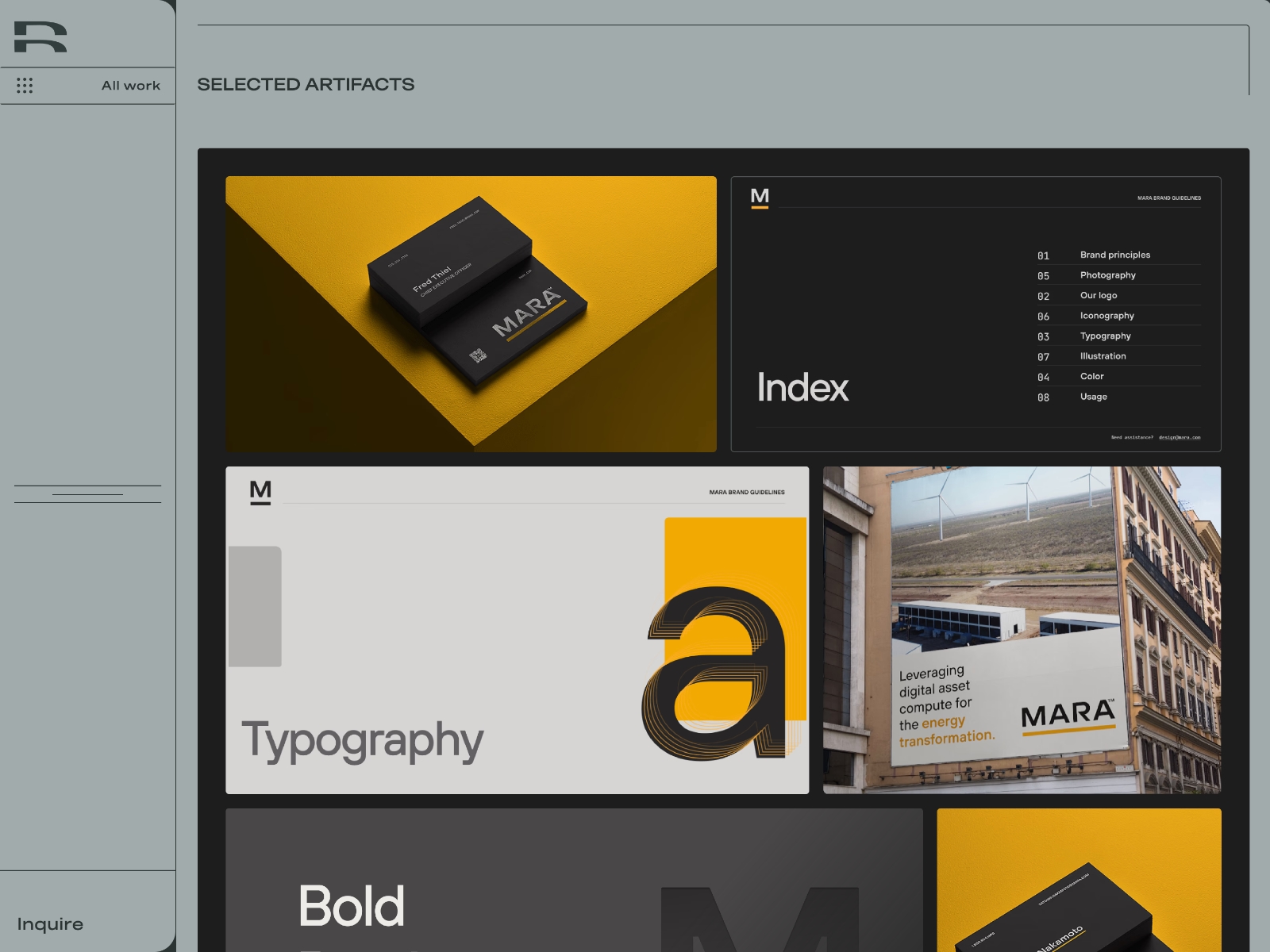This screenshot has width=1270, height=952.
Task: Click the Usage index entry
Action: (x=1094, y=397)
